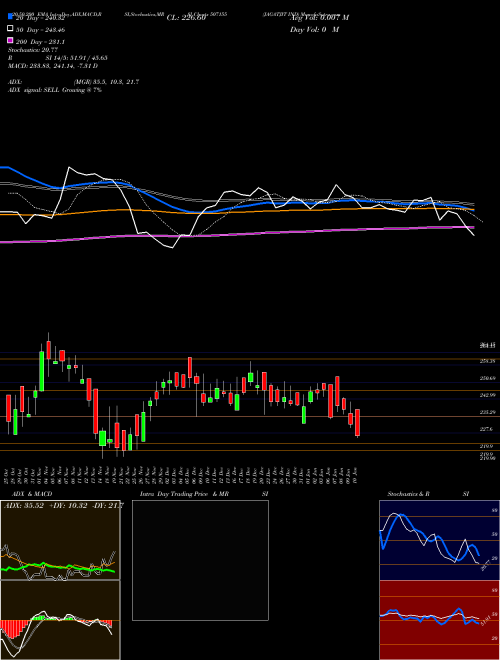Click the Stochastics 29.77 readout
Screen dimensions: 500x660
pos(32,50)
